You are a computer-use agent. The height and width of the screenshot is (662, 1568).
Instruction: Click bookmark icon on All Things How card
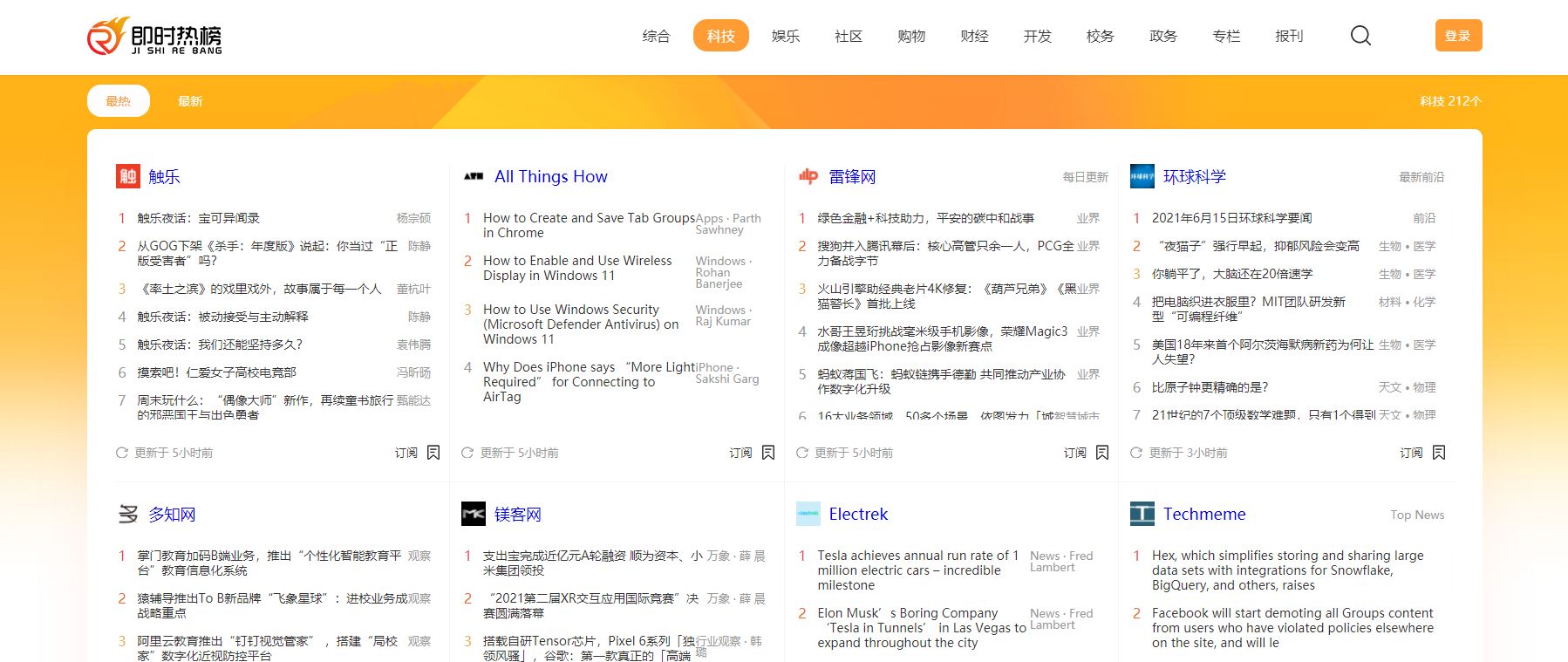pos(768,453)
